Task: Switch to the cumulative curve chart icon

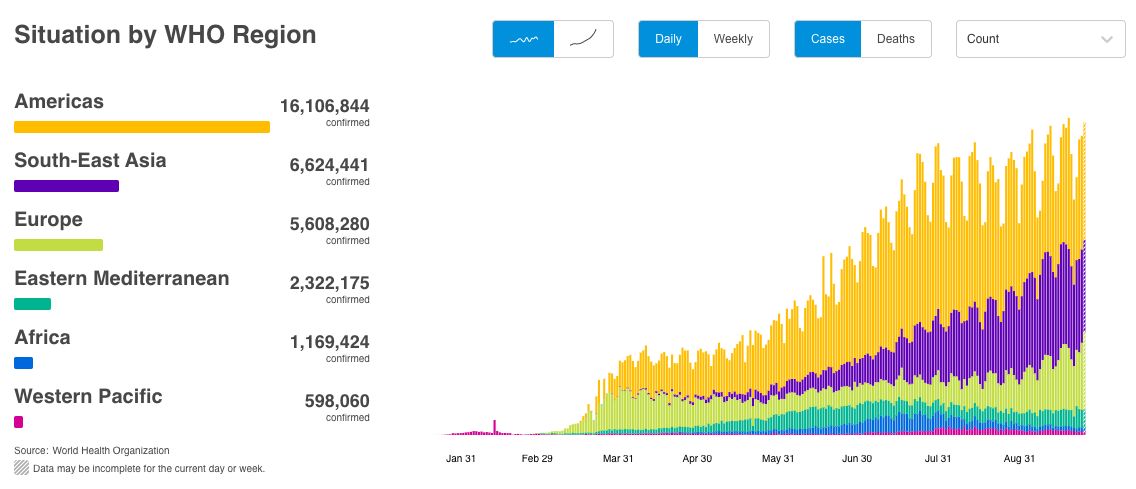Action: tap(583, 39)
